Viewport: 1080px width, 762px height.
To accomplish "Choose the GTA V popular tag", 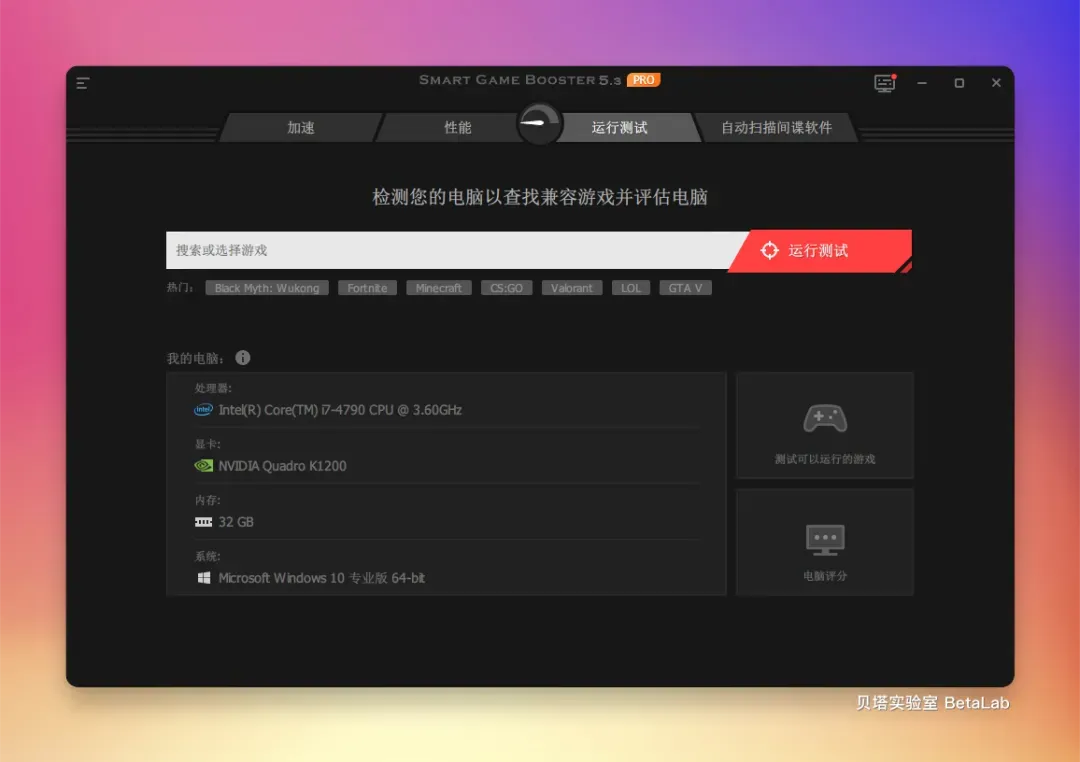I will [x=685, y=288].
